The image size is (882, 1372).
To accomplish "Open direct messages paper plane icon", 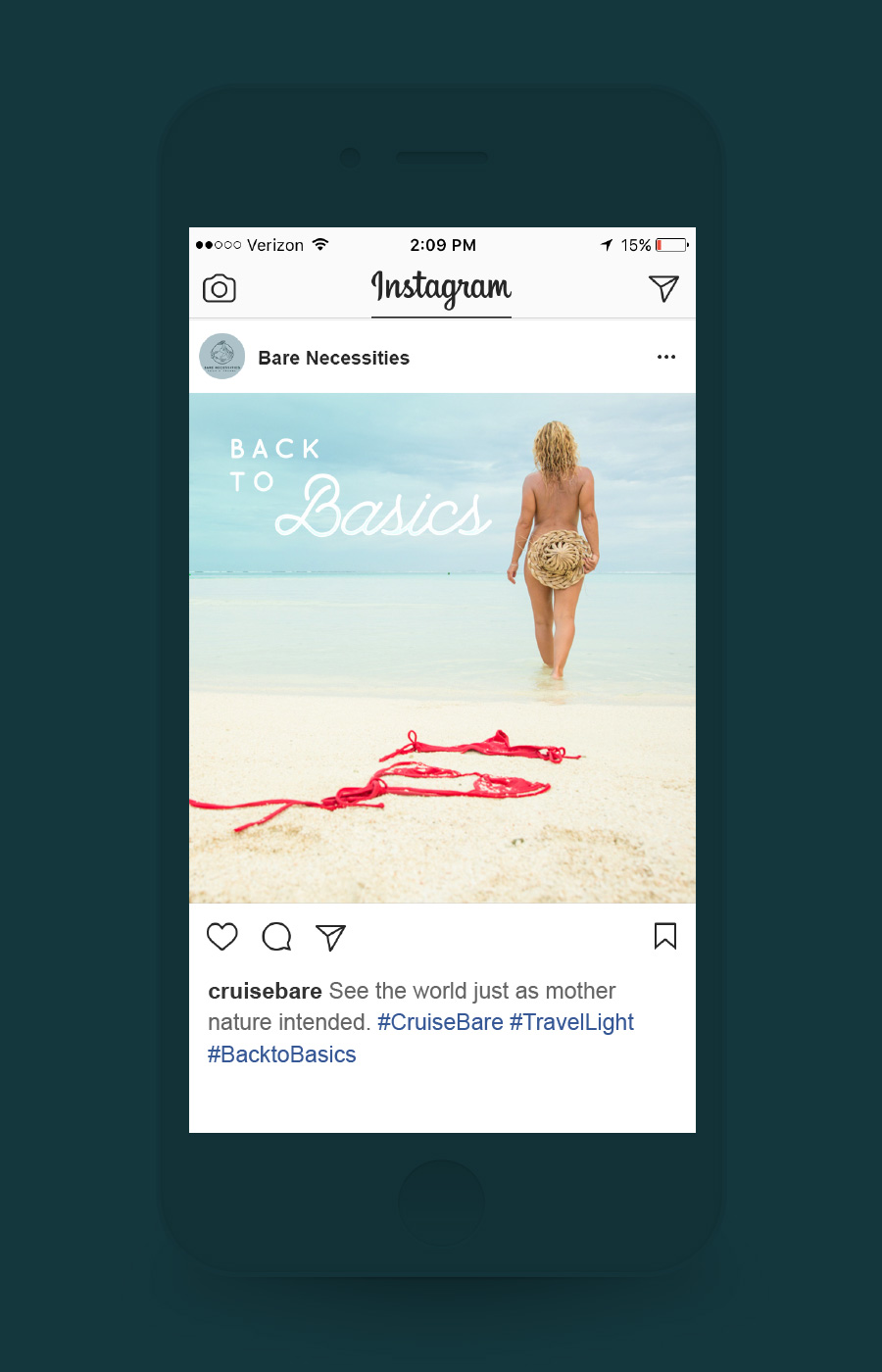I will (663, 288).
